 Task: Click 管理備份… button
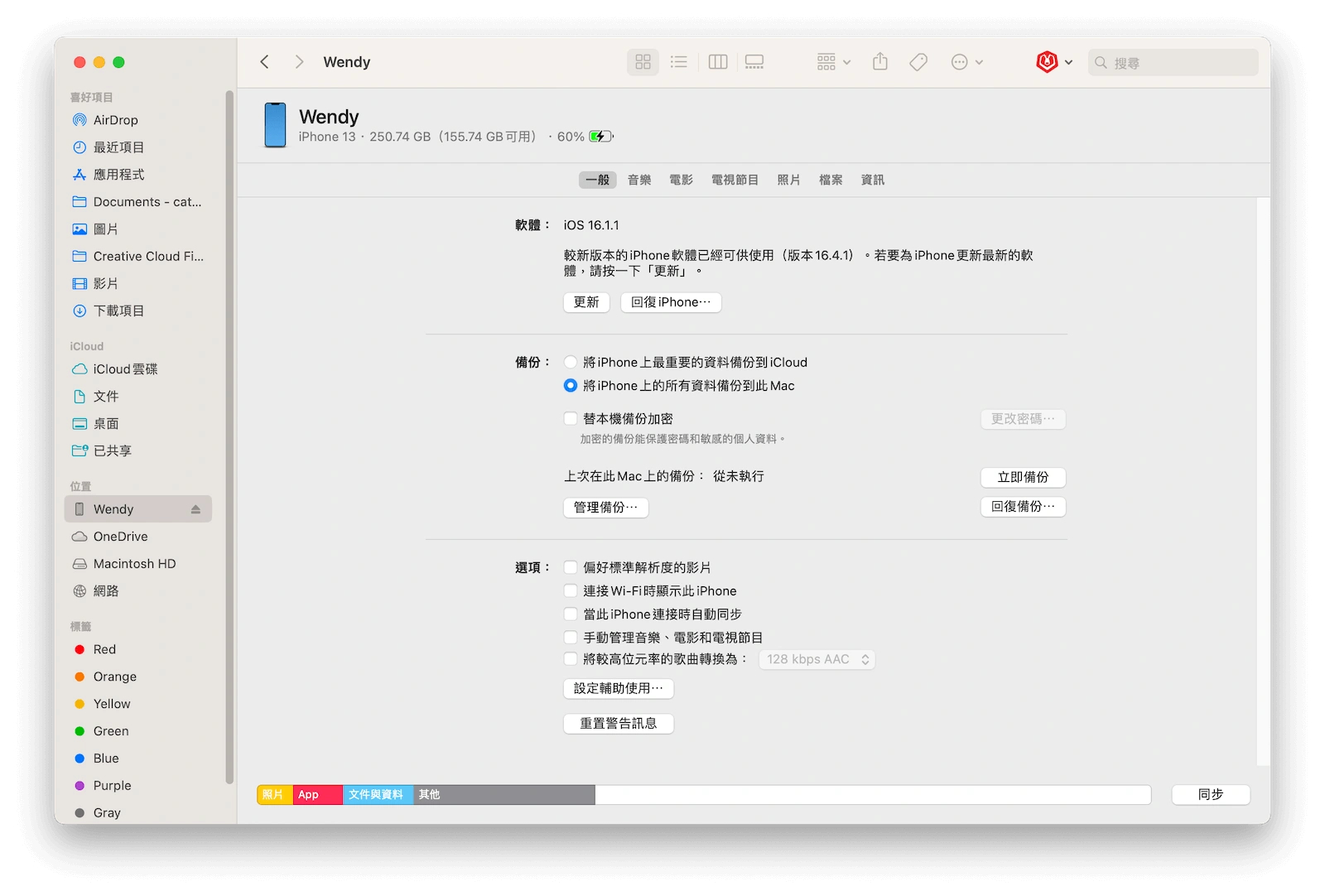click(606, 508)
